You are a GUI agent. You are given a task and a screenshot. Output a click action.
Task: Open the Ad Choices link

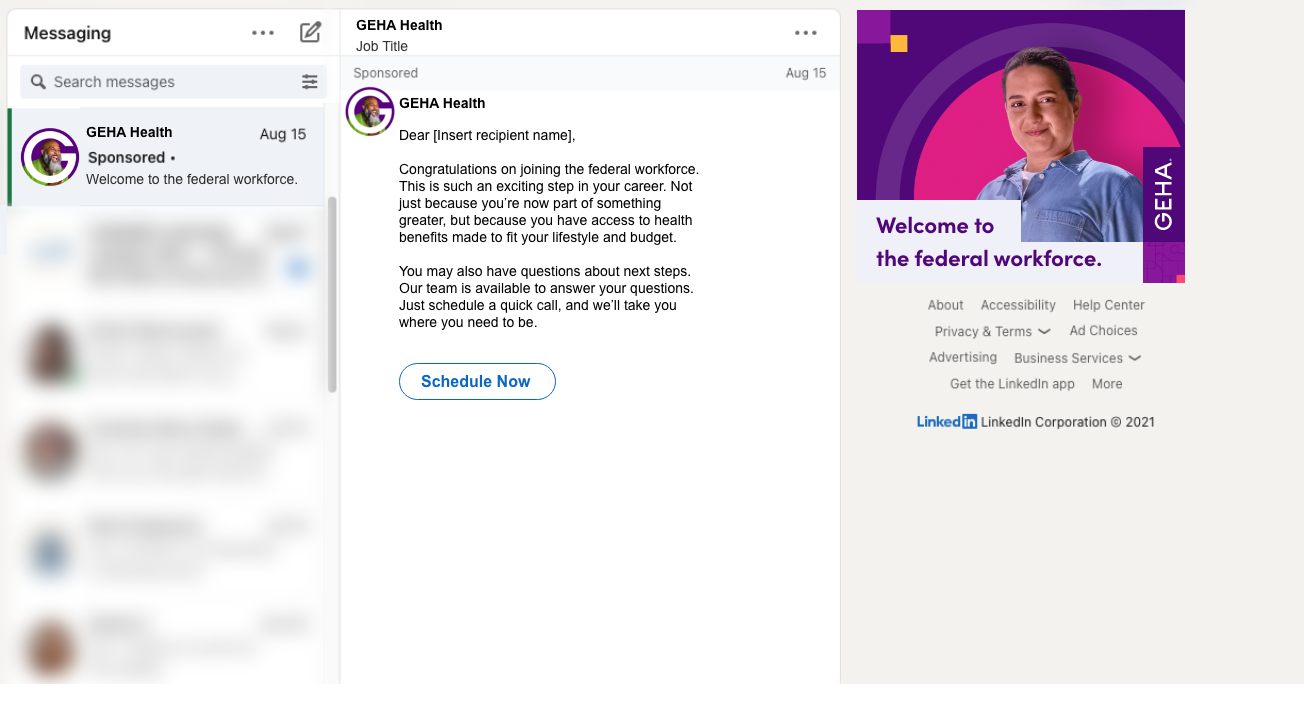tap(1103, 331)
